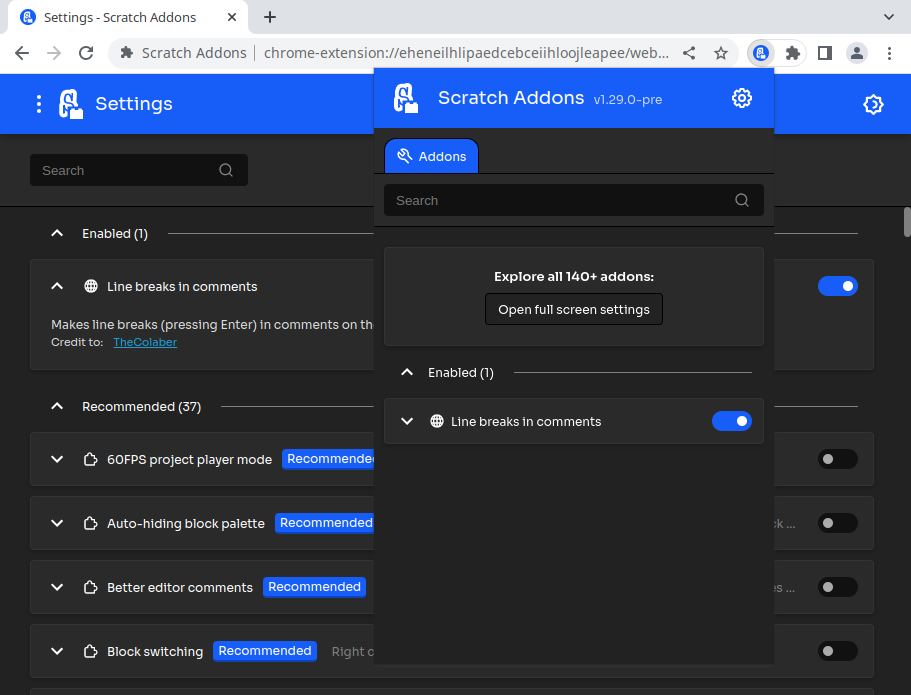This screenshot has height=695, width=911.
Task: Reload the current page
Action: pos(86,53)
